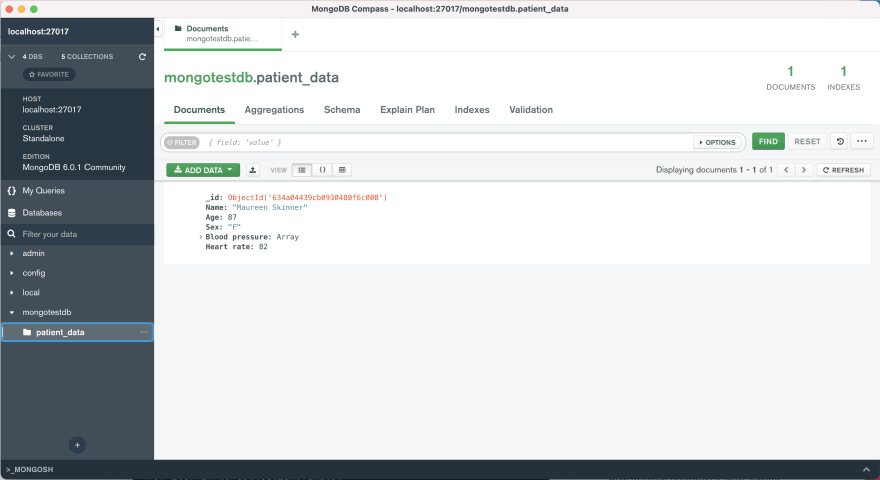Go to previous page of documents

point(786,170)
